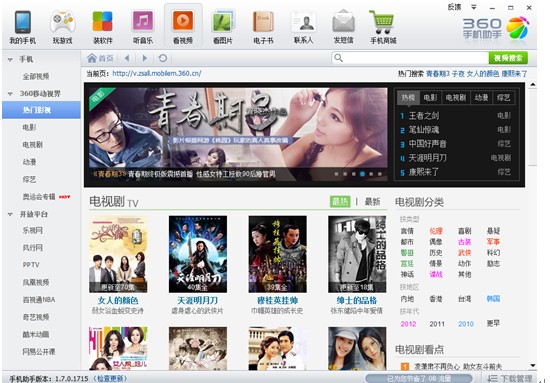This screenshot has height=383, width=550.
Task: Open 听音乐 music icon
Action: pos(143,21)
